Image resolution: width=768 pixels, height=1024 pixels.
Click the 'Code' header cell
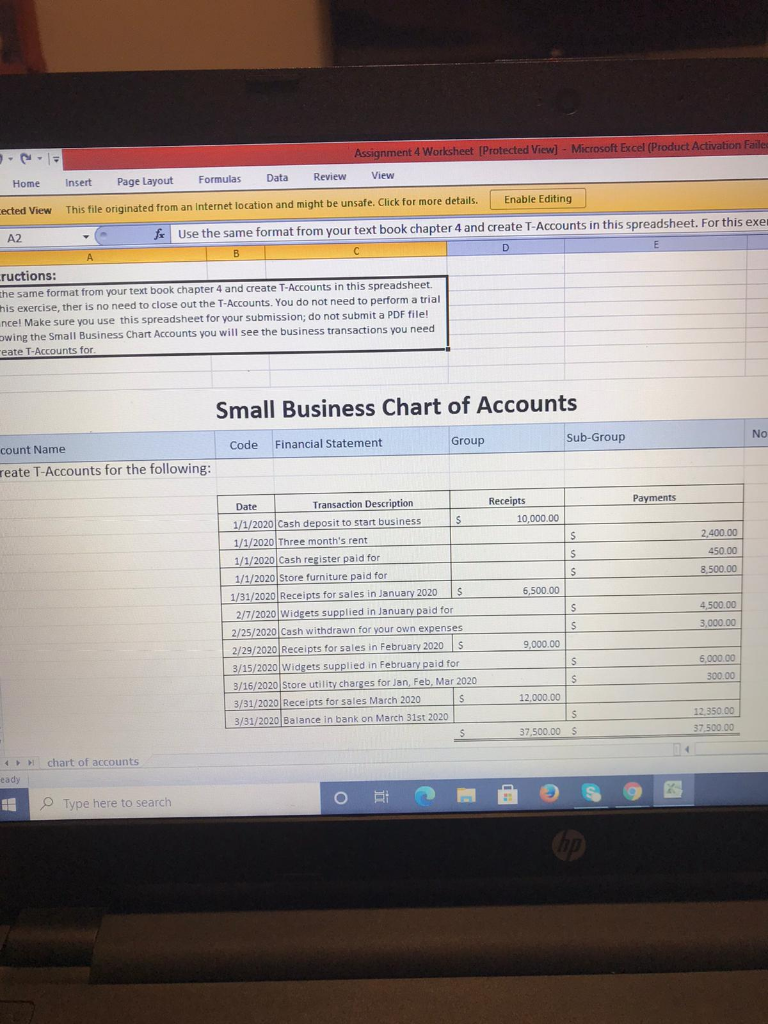[244, 445]
